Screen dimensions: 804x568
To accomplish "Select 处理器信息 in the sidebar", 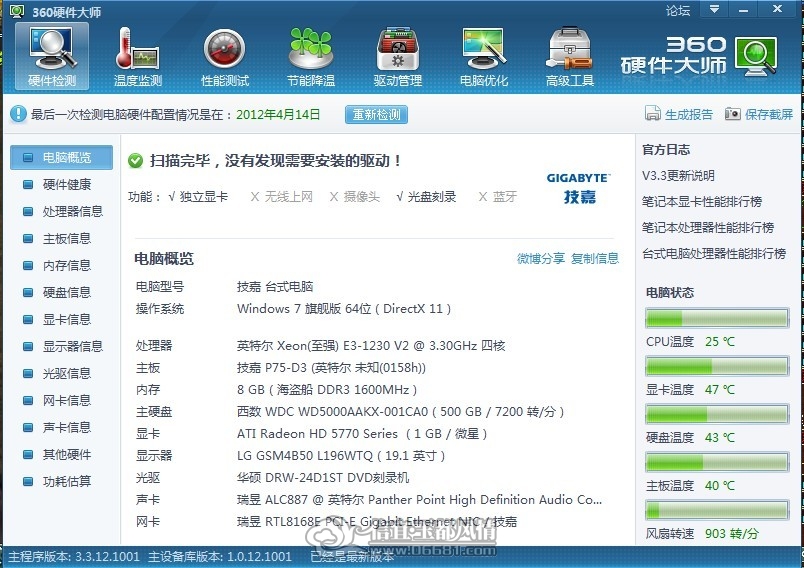I will pyautogui.click(x=62, y=211).
